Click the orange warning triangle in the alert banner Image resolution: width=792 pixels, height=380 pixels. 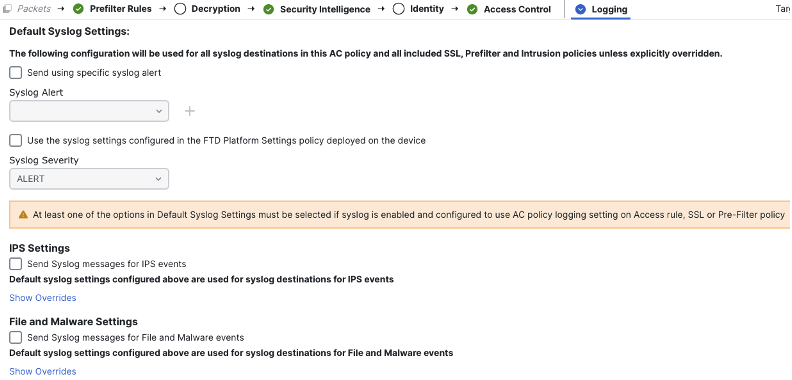point(23,215)
